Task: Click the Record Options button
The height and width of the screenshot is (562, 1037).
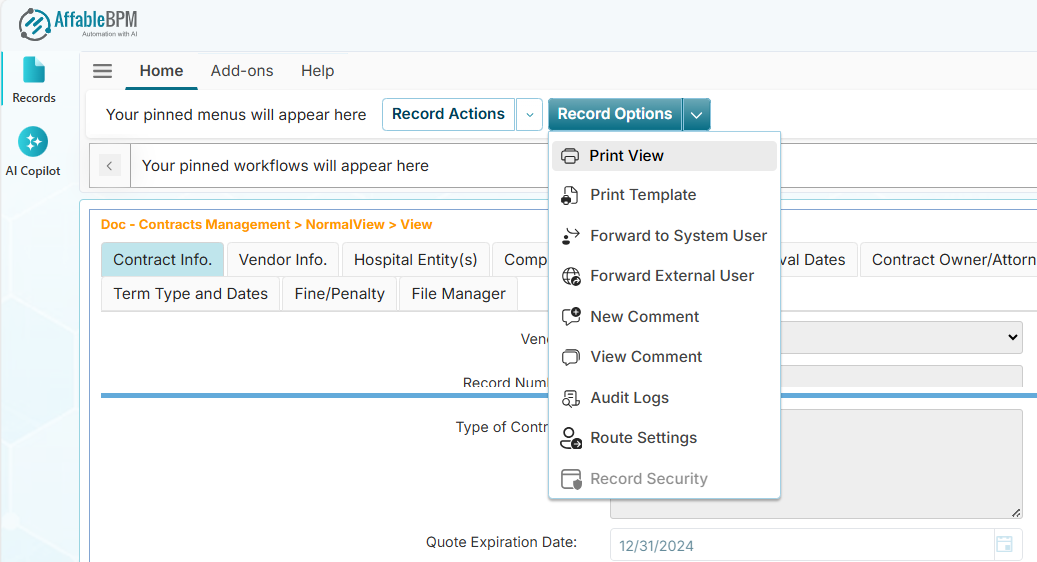Action: [x=614, y=115]
